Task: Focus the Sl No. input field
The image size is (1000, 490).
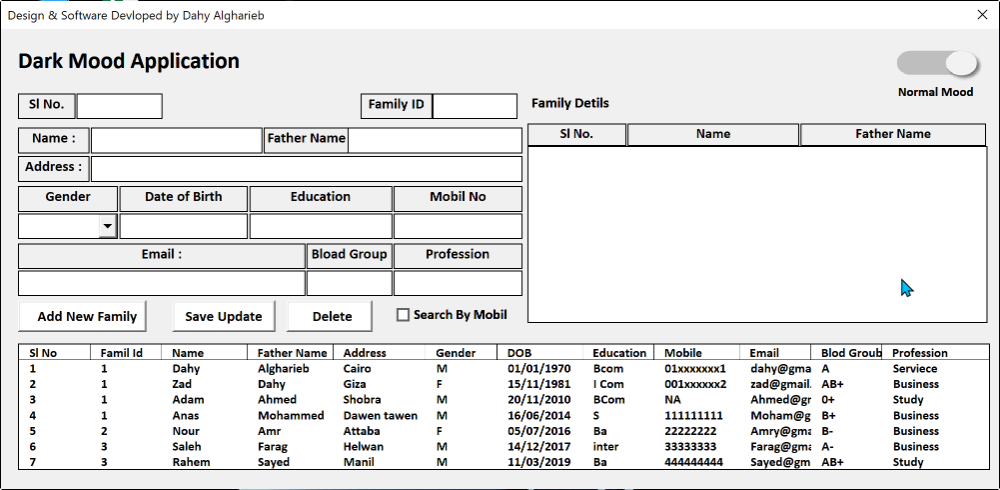Action: [x=119, y=106]
